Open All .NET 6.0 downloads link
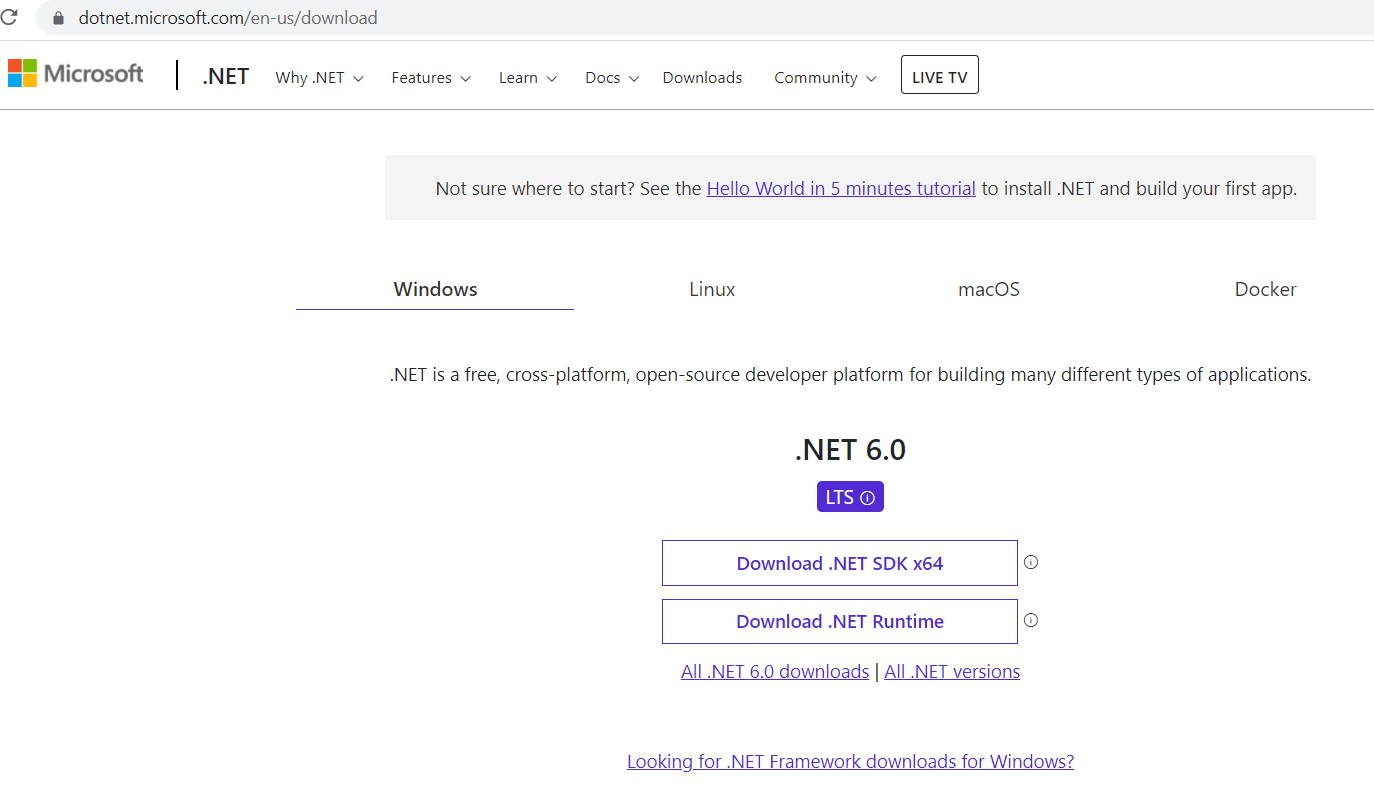The width and height of the screenshot is (1374, 801). (775, 671)
